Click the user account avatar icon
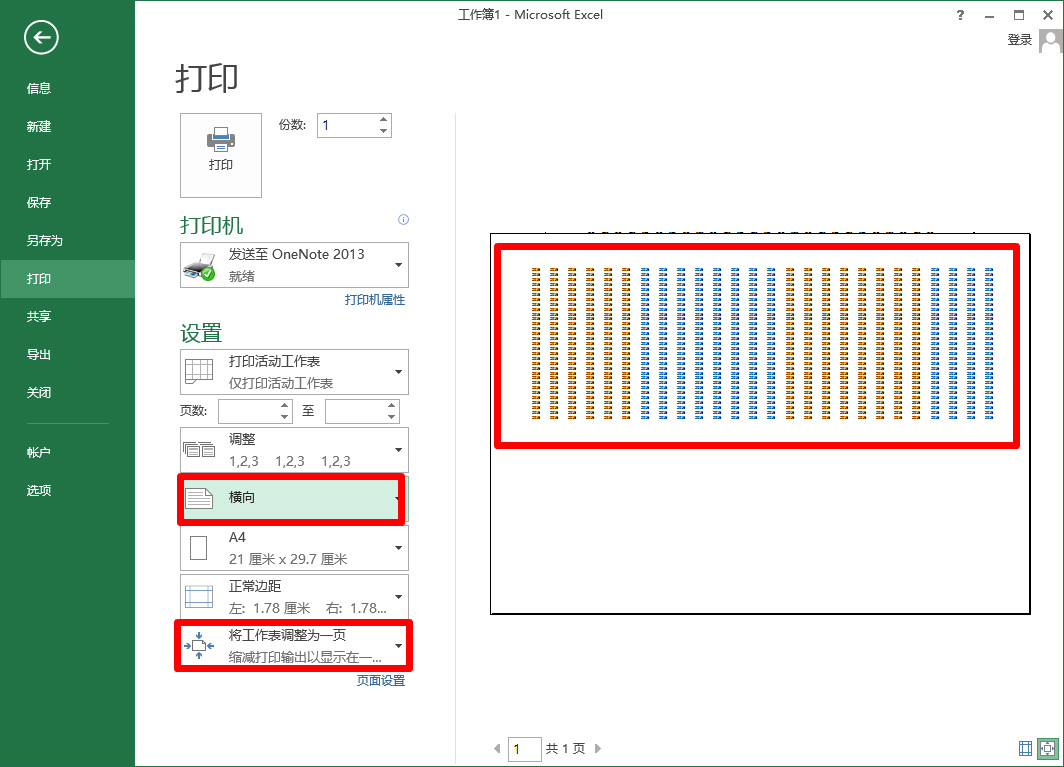This screenshot has height=767, width=1064. (x=1050, y=40)
